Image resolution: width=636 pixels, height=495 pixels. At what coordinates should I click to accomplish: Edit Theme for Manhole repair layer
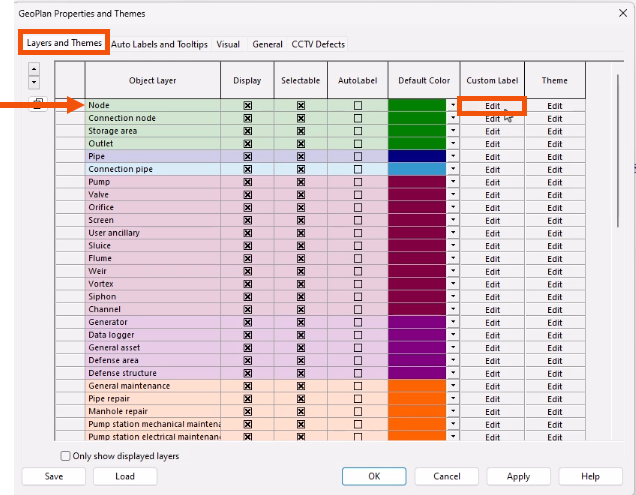(x=554, y=412)
